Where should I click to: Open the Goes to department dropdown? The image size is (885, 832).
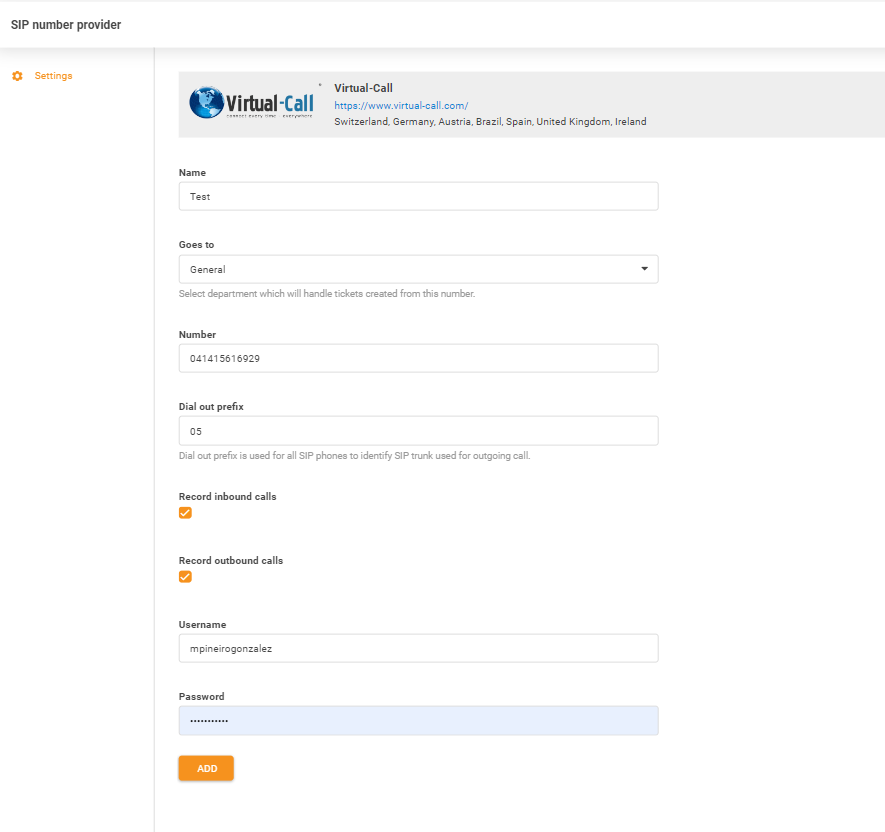coord(418,268)
